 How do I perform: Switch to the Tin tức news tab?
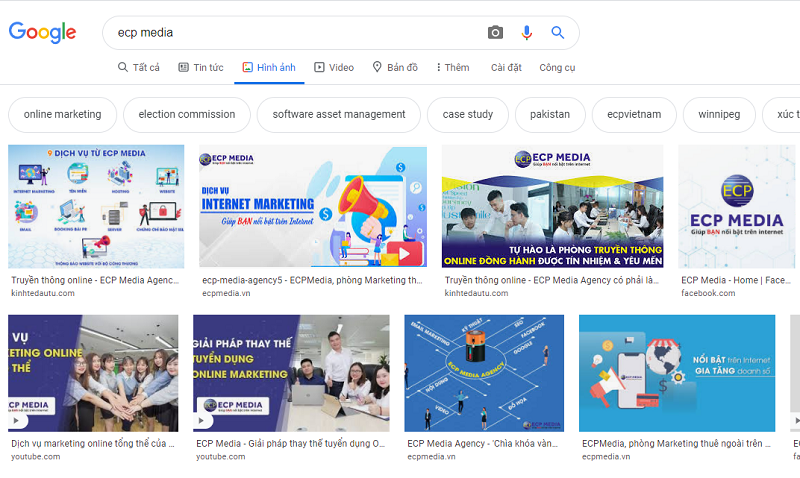pos(201,67)
